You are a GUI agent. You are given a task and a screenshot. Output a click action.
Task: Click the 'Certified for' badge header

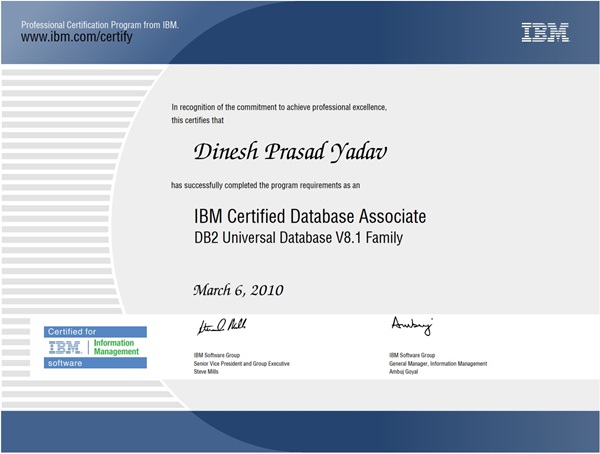click(72, 331)
